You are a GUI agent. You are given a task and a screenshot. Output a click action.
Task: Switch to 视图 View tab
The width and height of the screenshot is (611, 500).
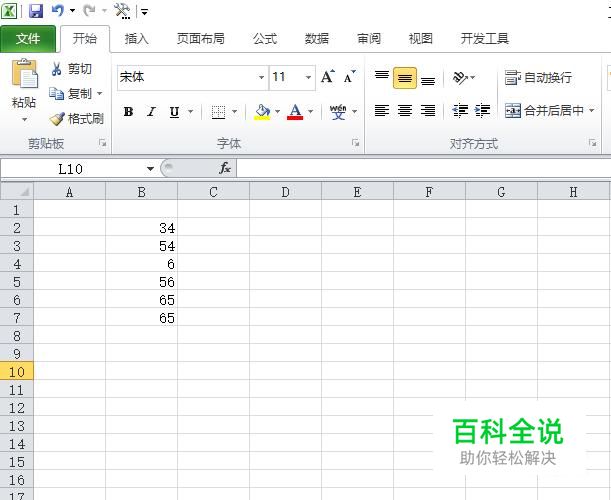coord(420,39)
